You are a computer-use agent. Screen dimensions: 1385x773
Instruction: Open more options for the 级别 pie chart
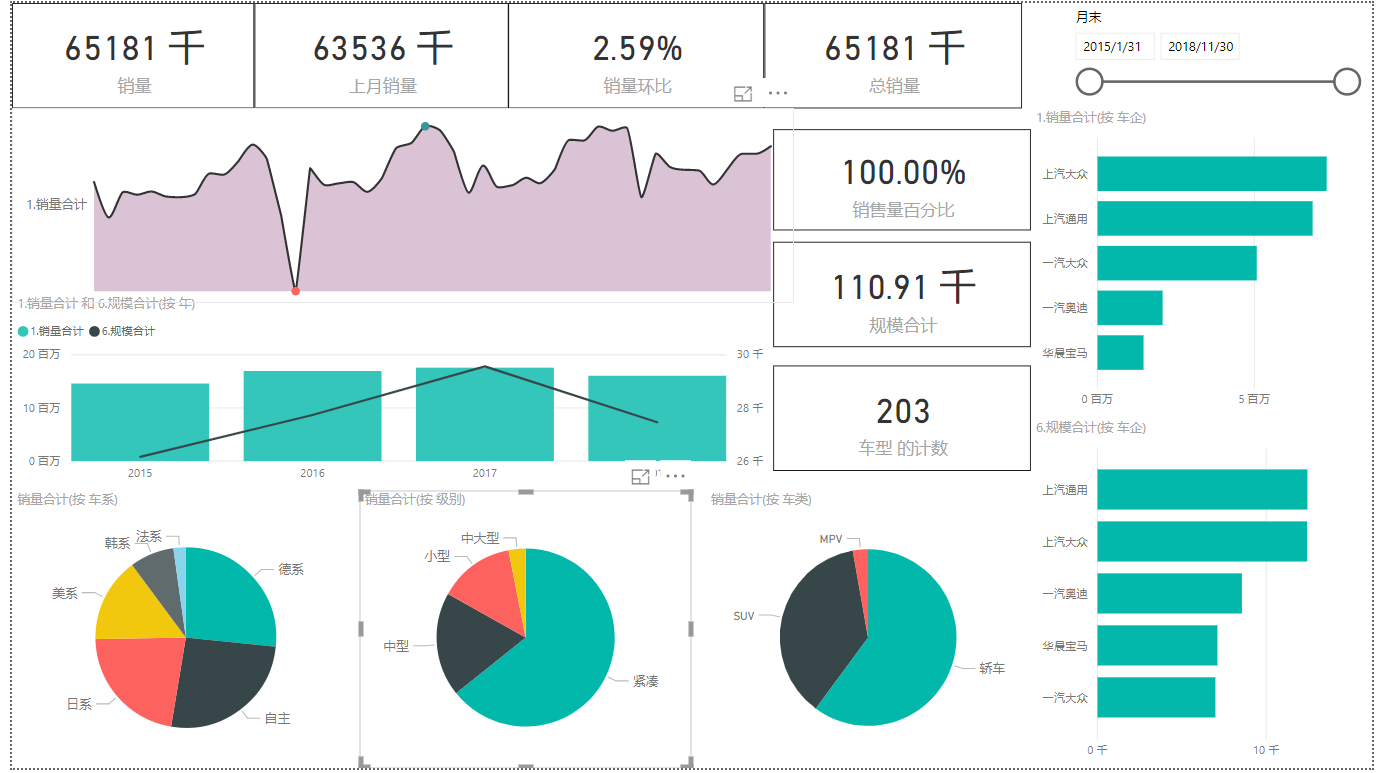tap(675, 477)
